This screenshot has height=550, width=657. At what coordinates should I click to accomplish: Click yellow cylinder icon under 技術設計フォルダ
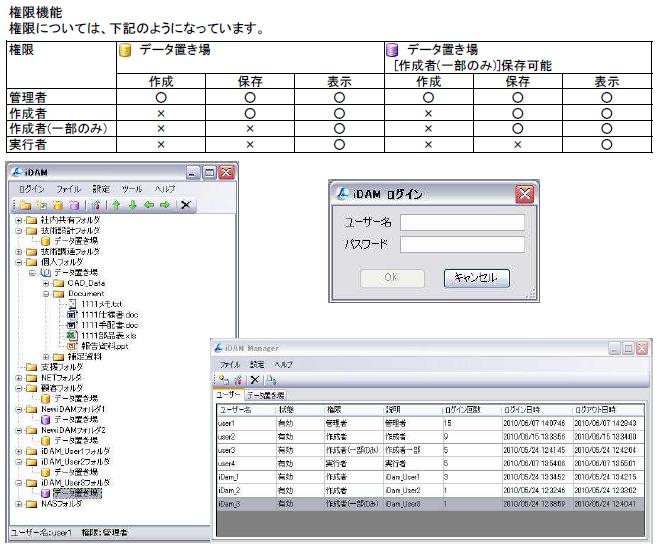46,241
